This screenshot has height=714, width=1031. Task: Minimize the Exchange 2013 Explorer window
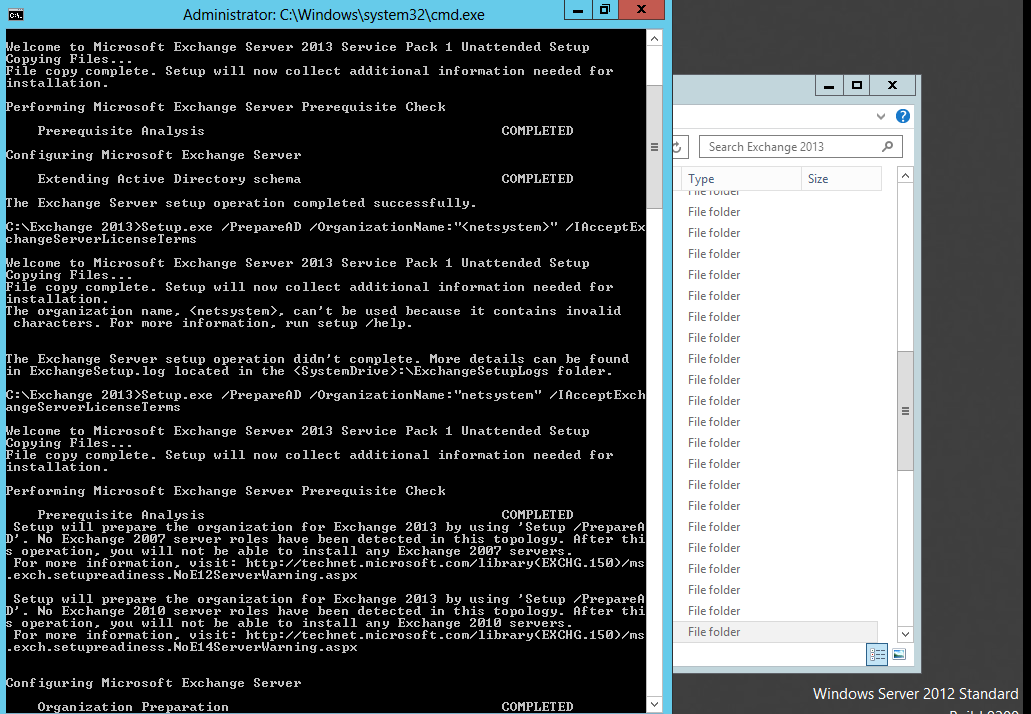[829, 85]
